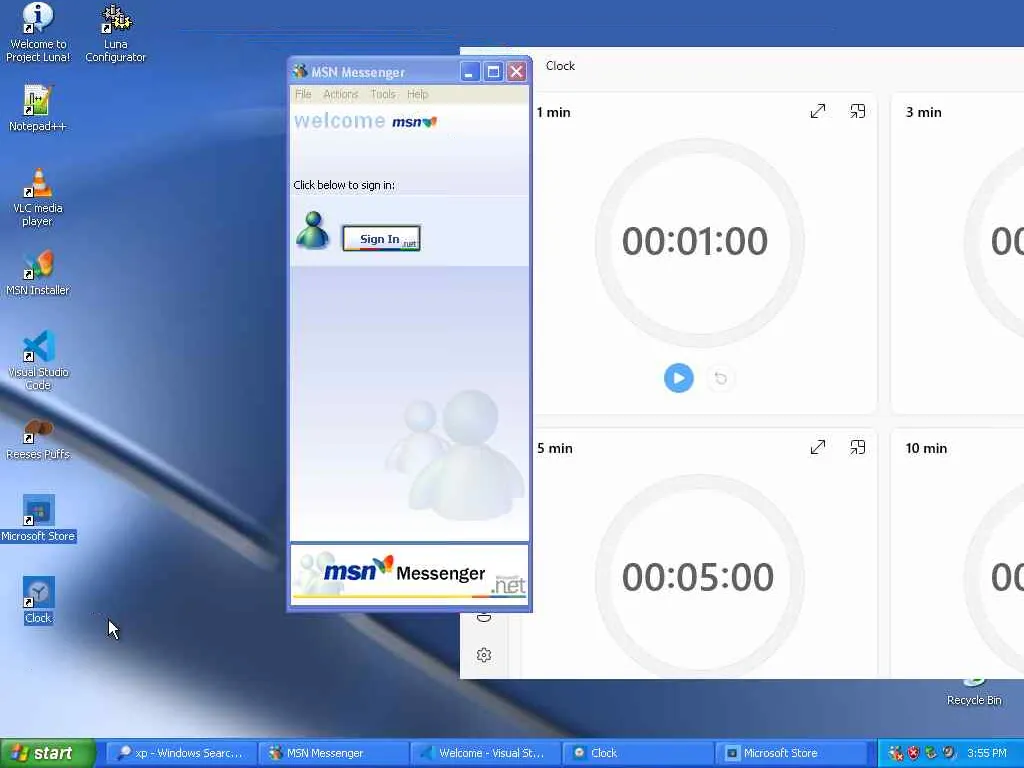Screen dimensions: 1024x768
Task: Click the MSN Messenger tray icon
Action: (896, 753)
